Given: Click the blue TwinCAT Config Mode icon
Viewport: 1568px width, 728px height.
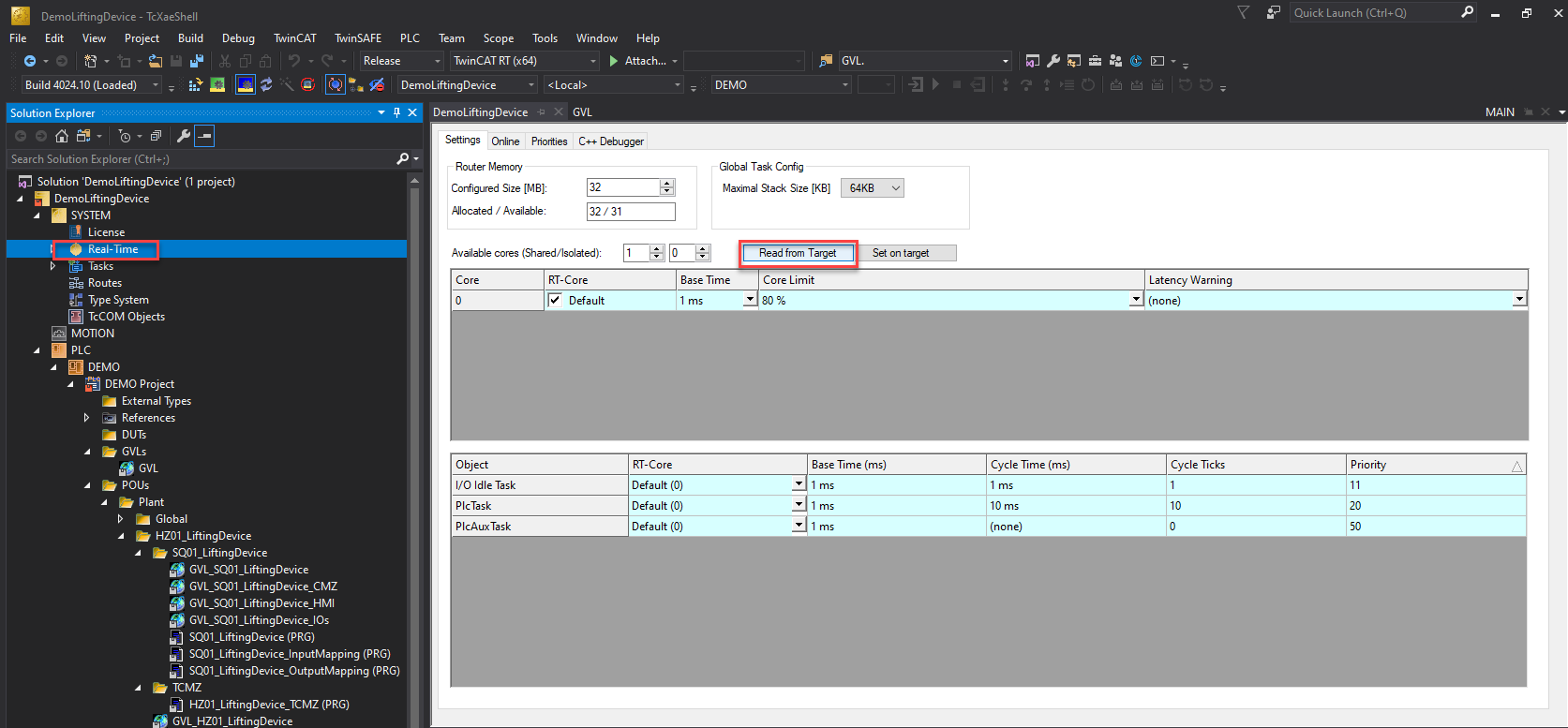Looking at the screenshot, I should pyautogui.click(x=246, y=85).
